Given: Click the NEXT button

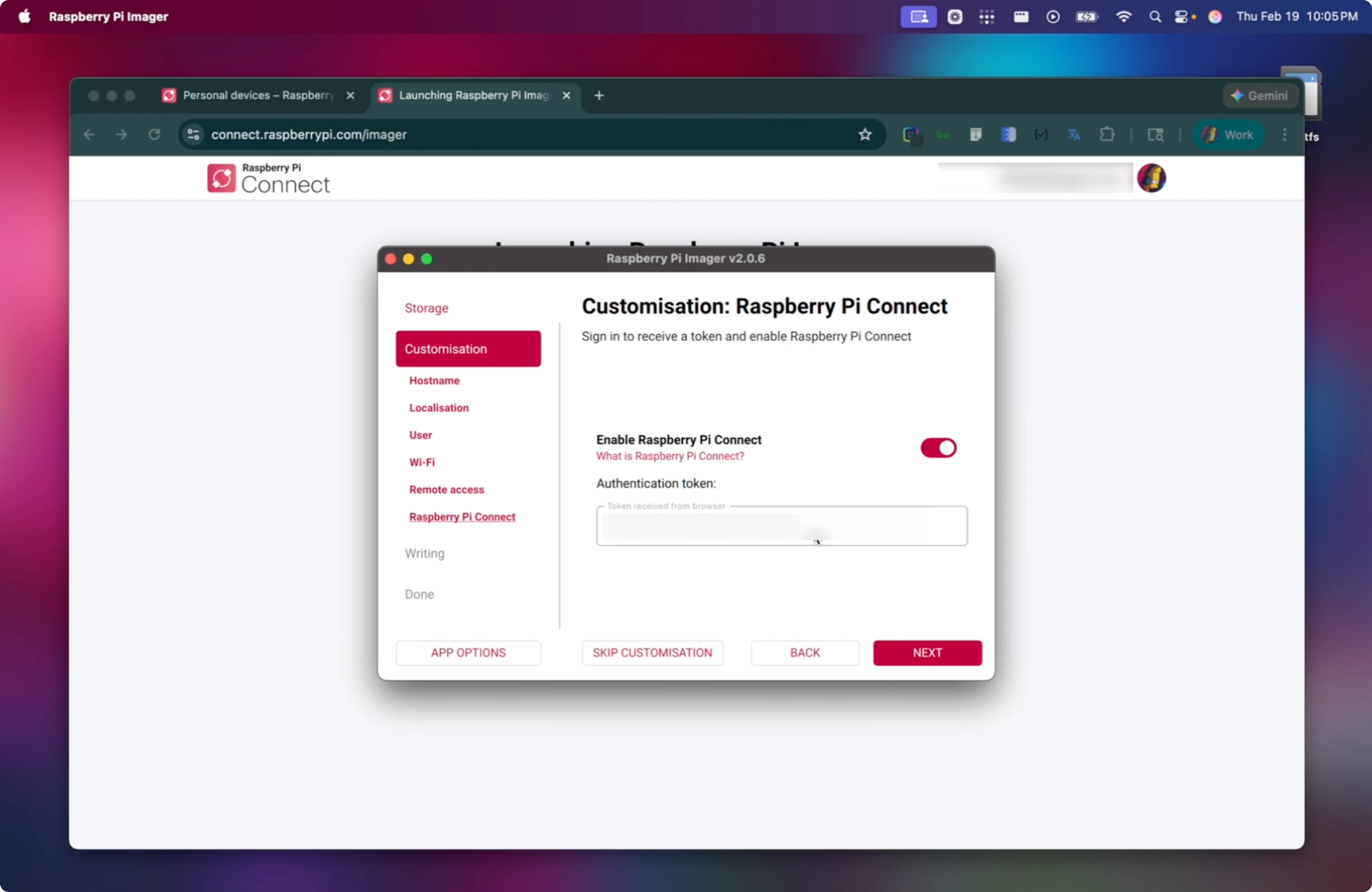Looking at the screenshot, I should pyautogui.click(x=926, y=652).
